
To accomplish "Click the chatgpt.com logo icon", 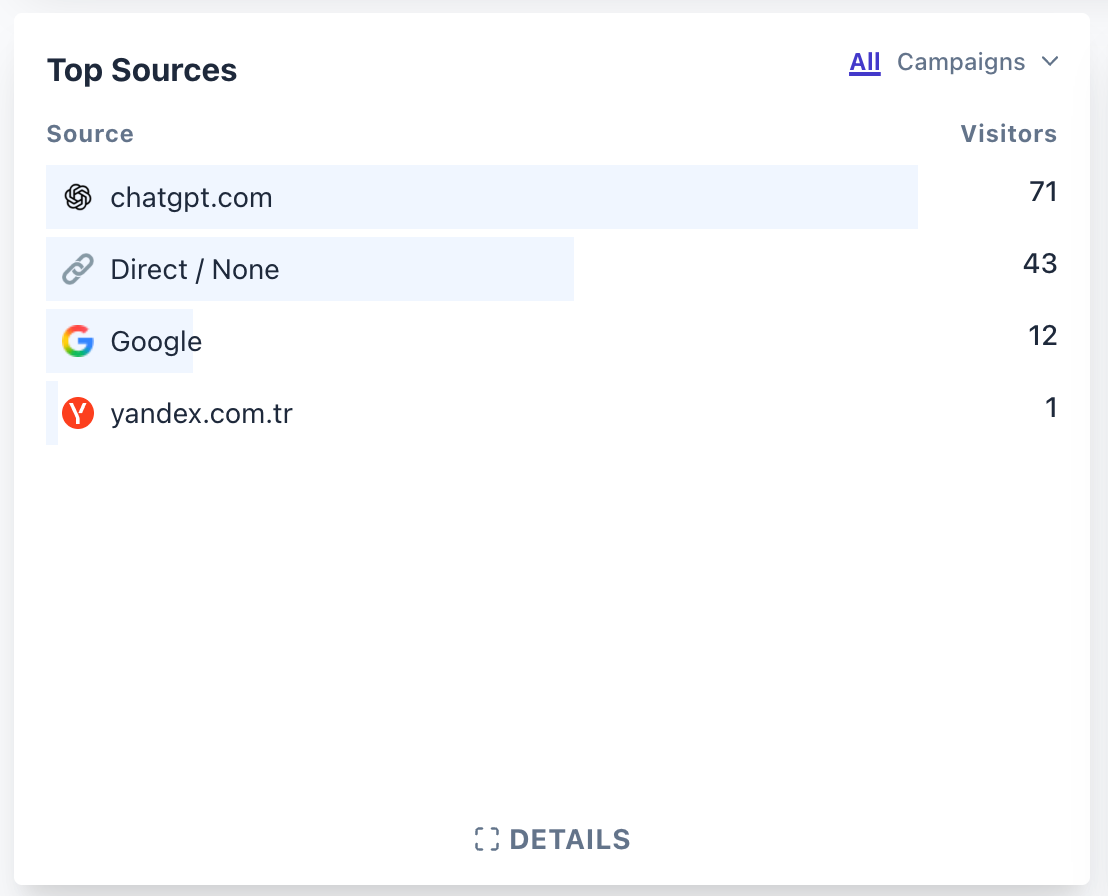I will pyautogui.click(x=77, y=197).
